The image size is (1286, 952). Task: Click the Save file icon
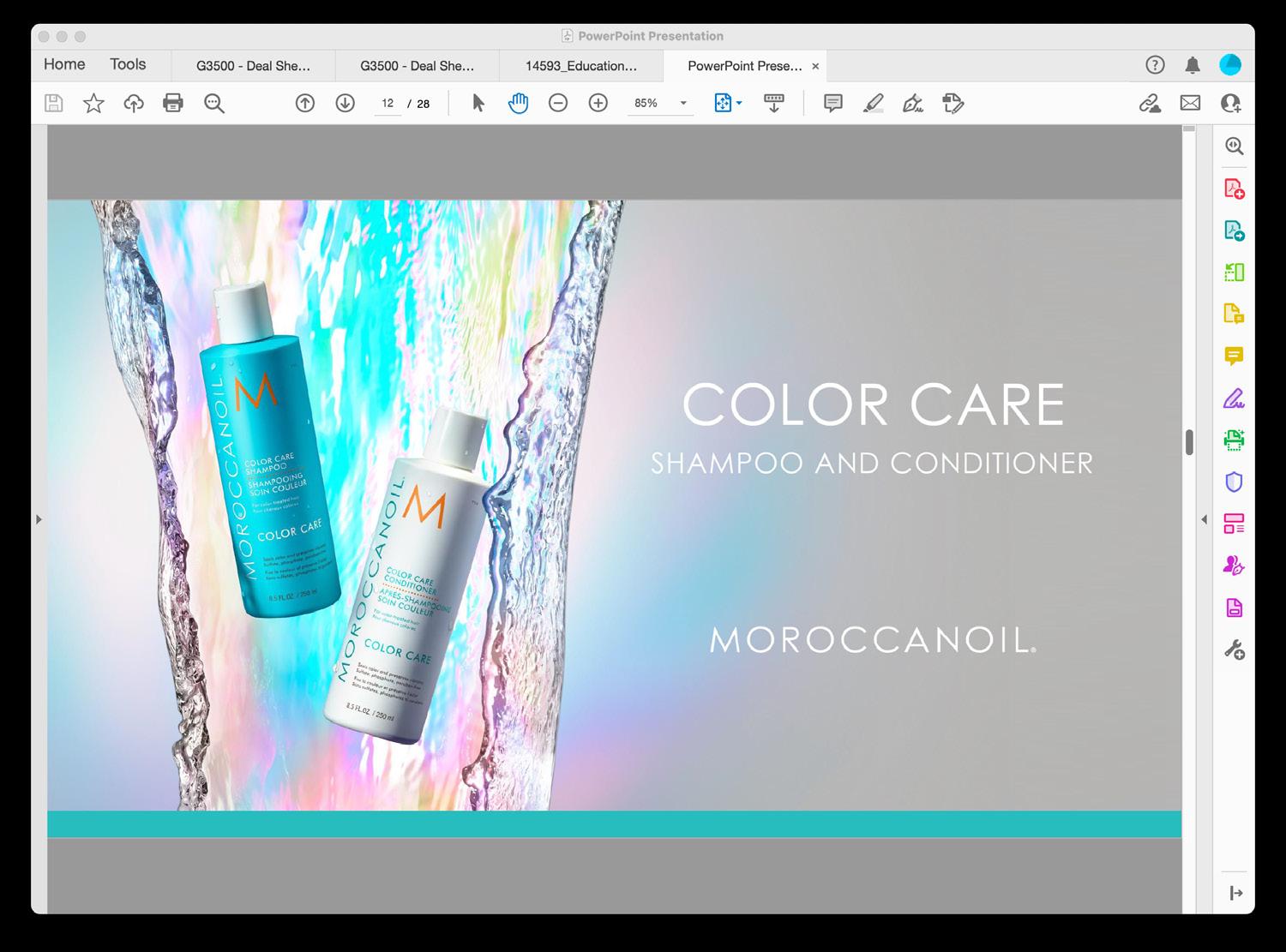(53, 104)
